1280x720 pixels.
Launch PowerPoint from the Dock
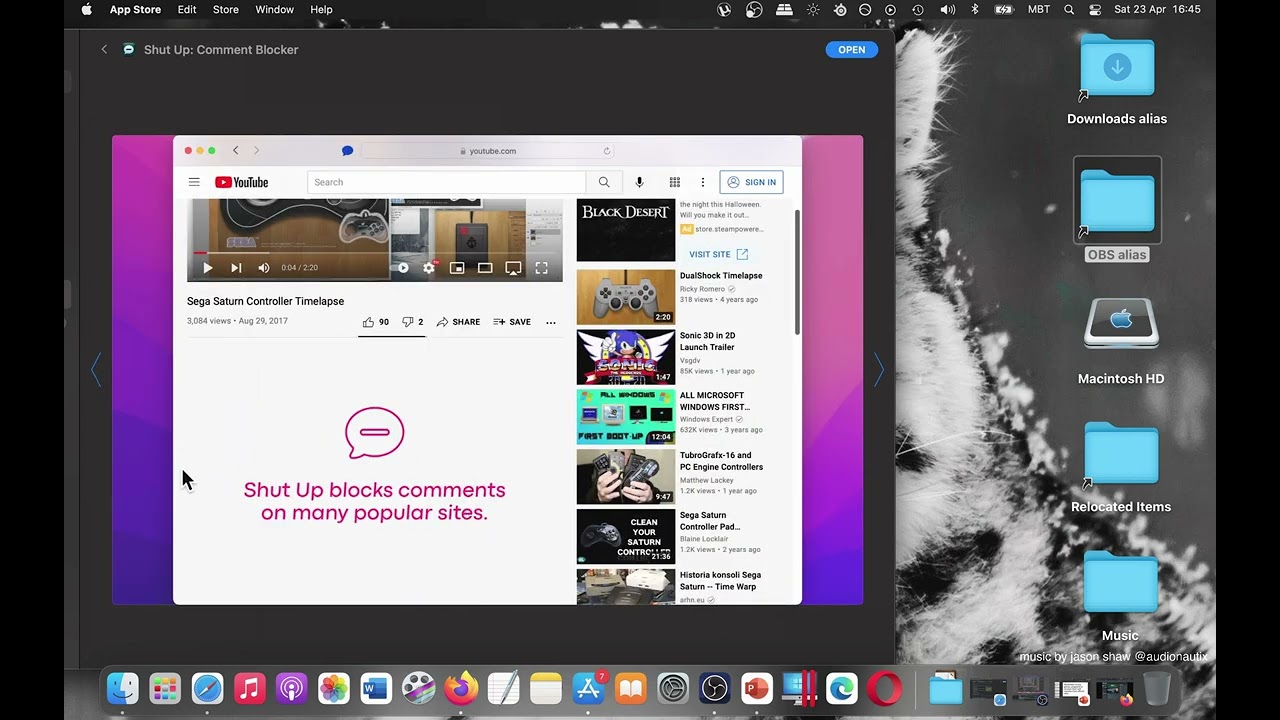pos(757,688)
